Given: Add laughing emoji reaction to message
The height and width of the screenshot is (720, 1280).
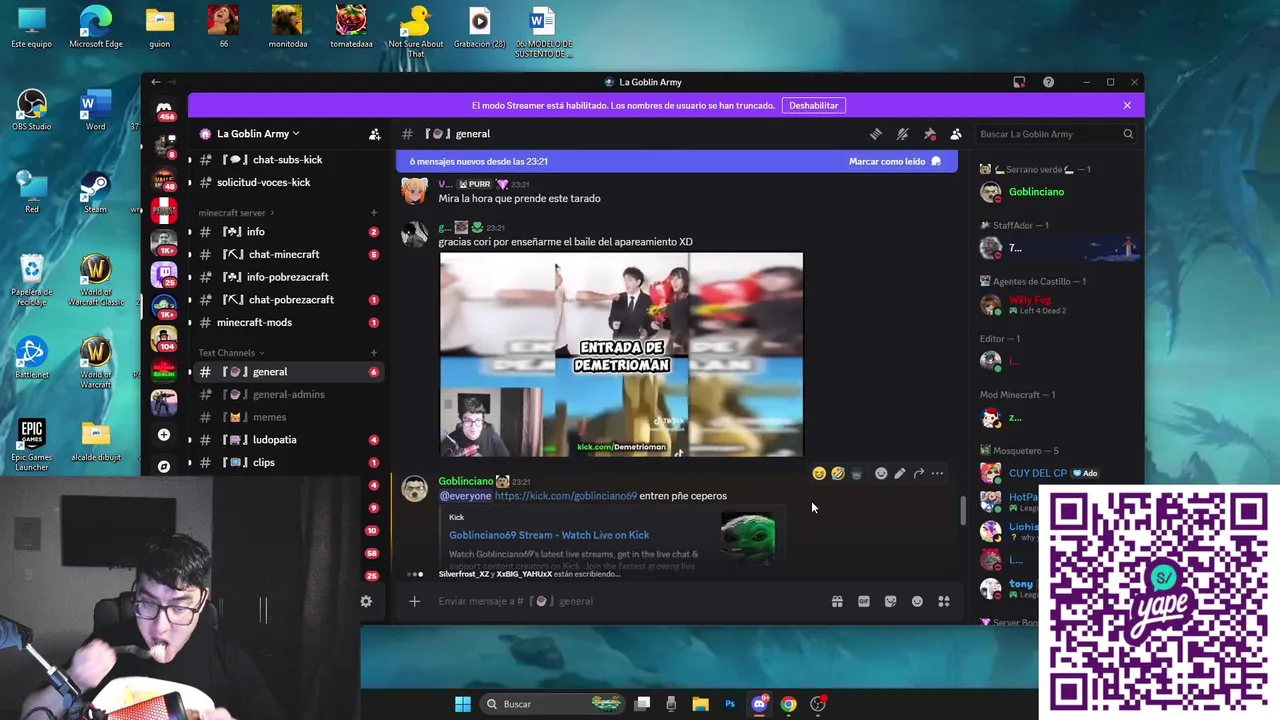Looking at the screenshot, I should click(819, 473).
